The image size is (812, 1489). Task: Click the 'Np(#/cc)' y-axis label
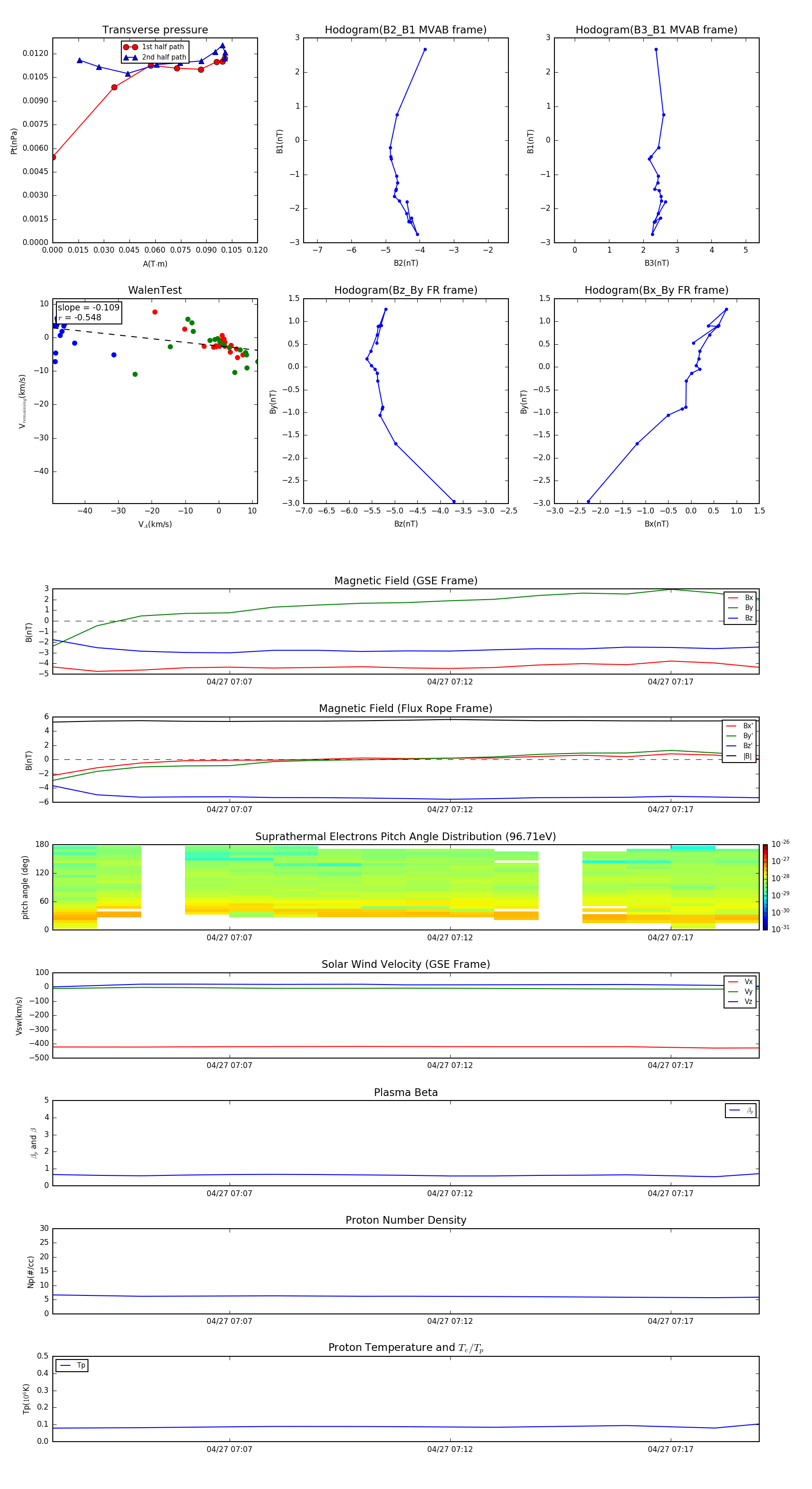click(31, 1271)
